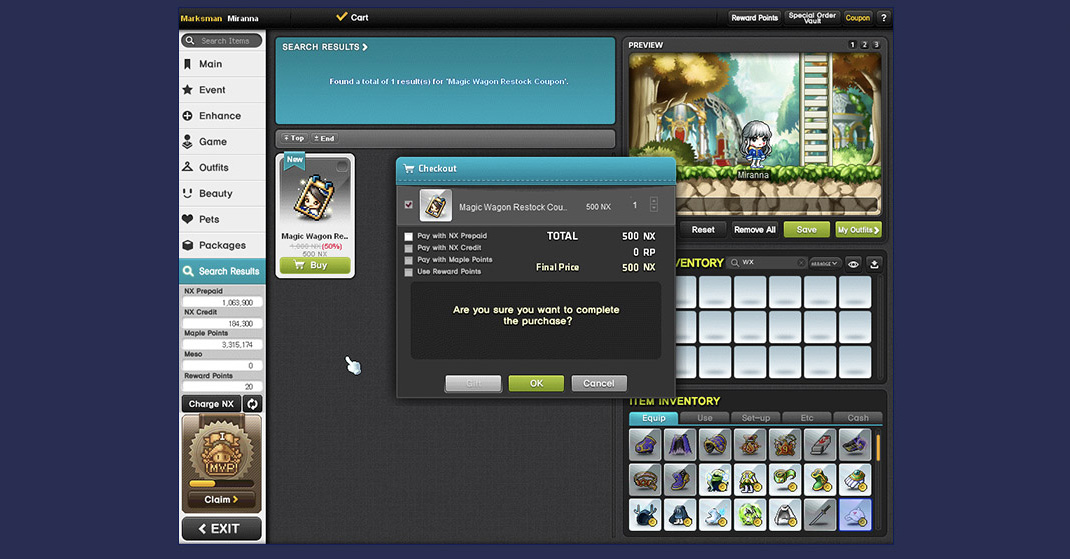This screenshot has width=1070, height=559.
Task: Click the Search Items field
Action: click(x=222, y=41)
